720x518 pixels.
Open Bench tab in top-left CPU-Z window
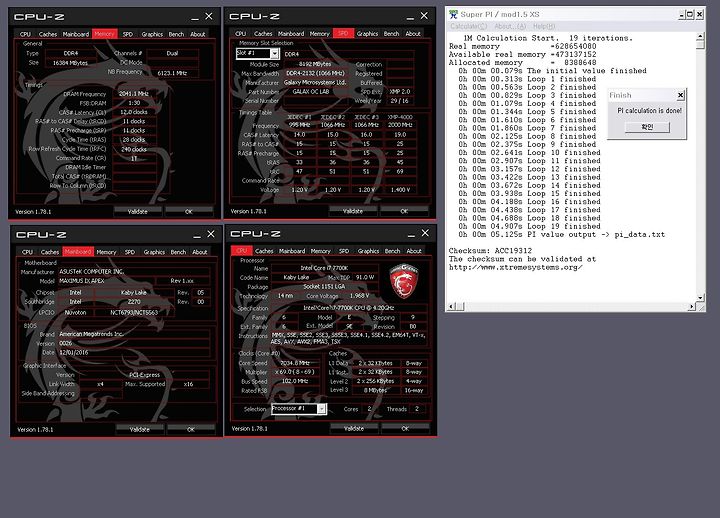(176, 34)
